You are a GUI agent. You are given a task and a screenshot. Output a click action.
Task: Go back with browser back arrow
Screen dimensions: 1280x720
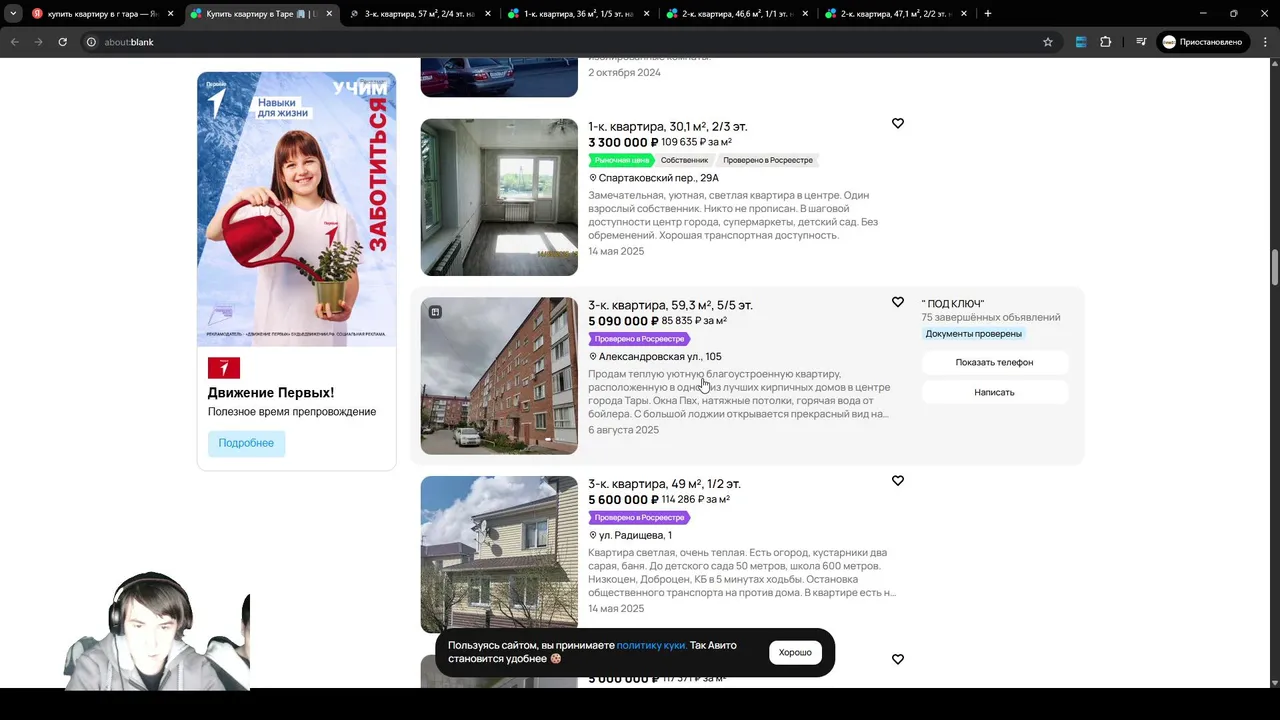(x=15, y=42)
